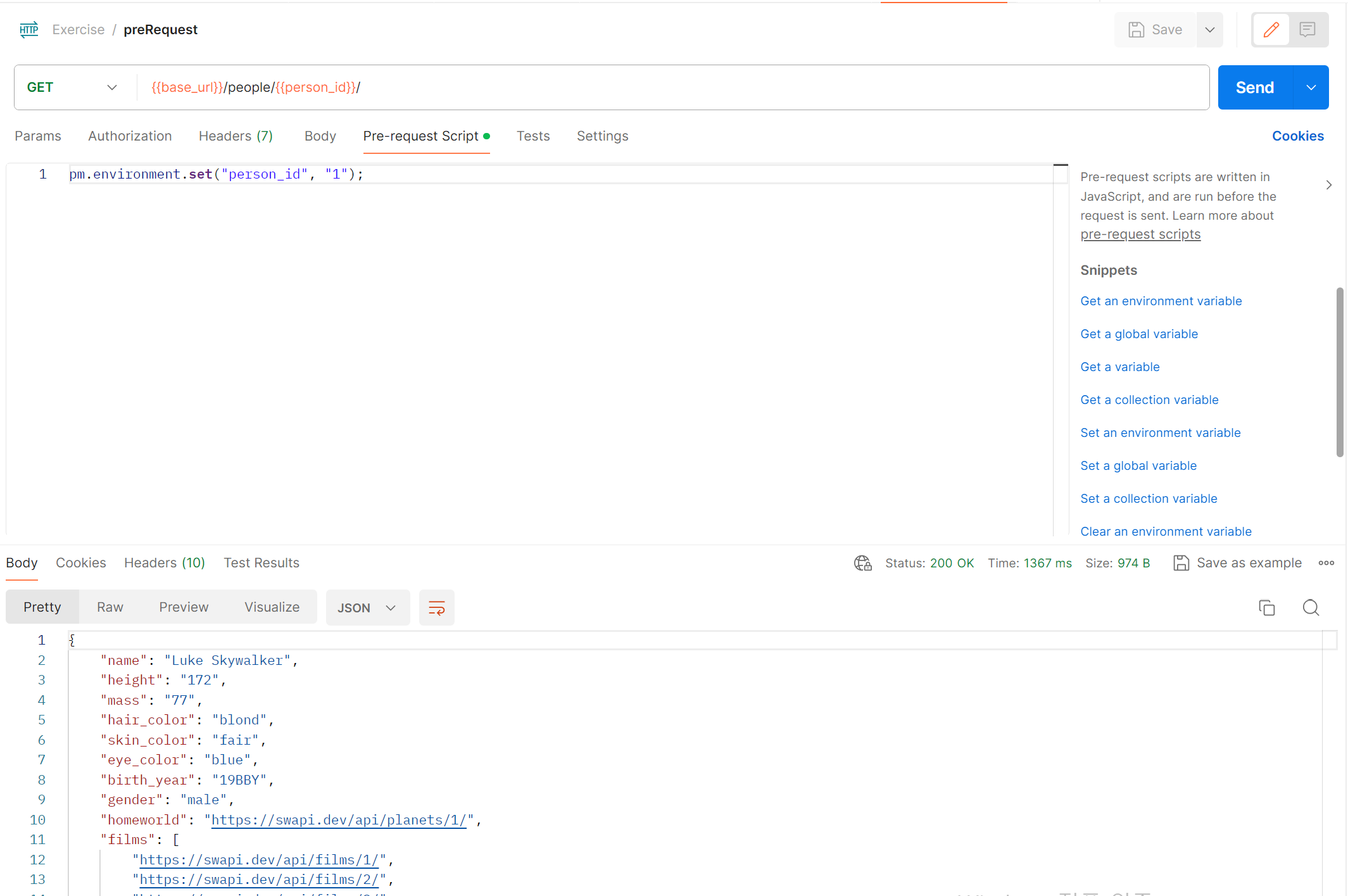Screen dimensions: 1348x896
Task: Open the pre-request scripts help link
Action: click(x=1140, y=234)
